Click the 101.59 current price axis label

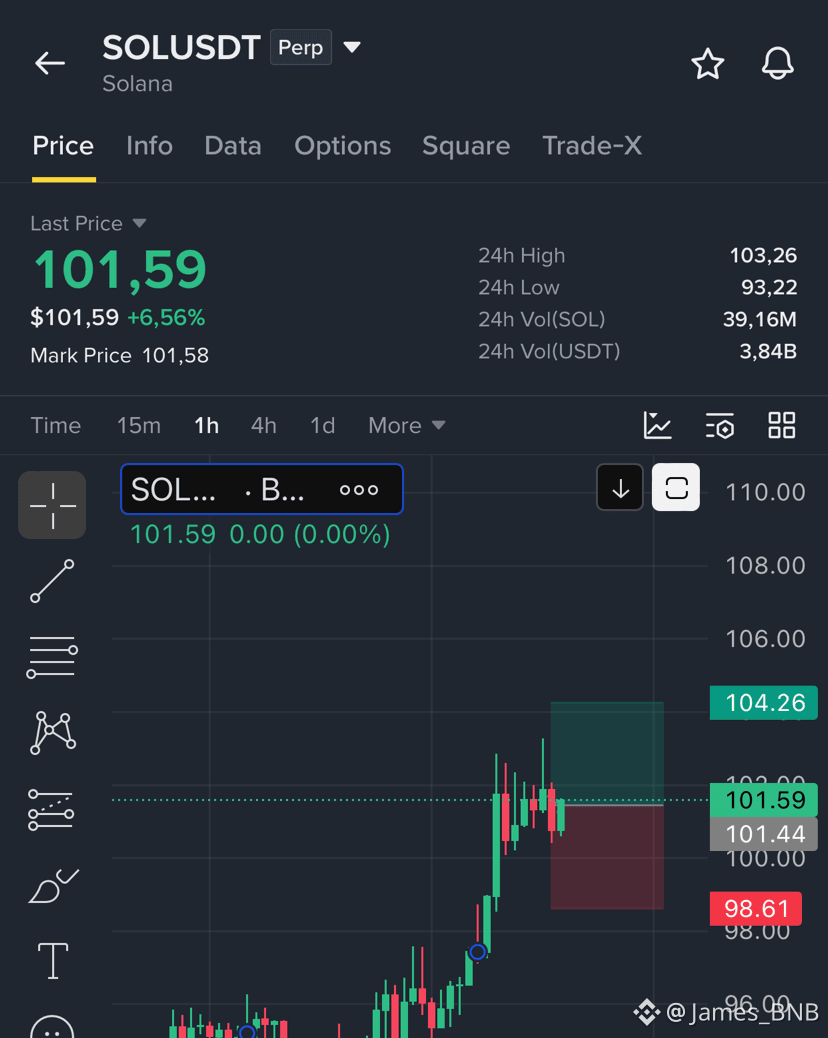(x=764, y=800)
